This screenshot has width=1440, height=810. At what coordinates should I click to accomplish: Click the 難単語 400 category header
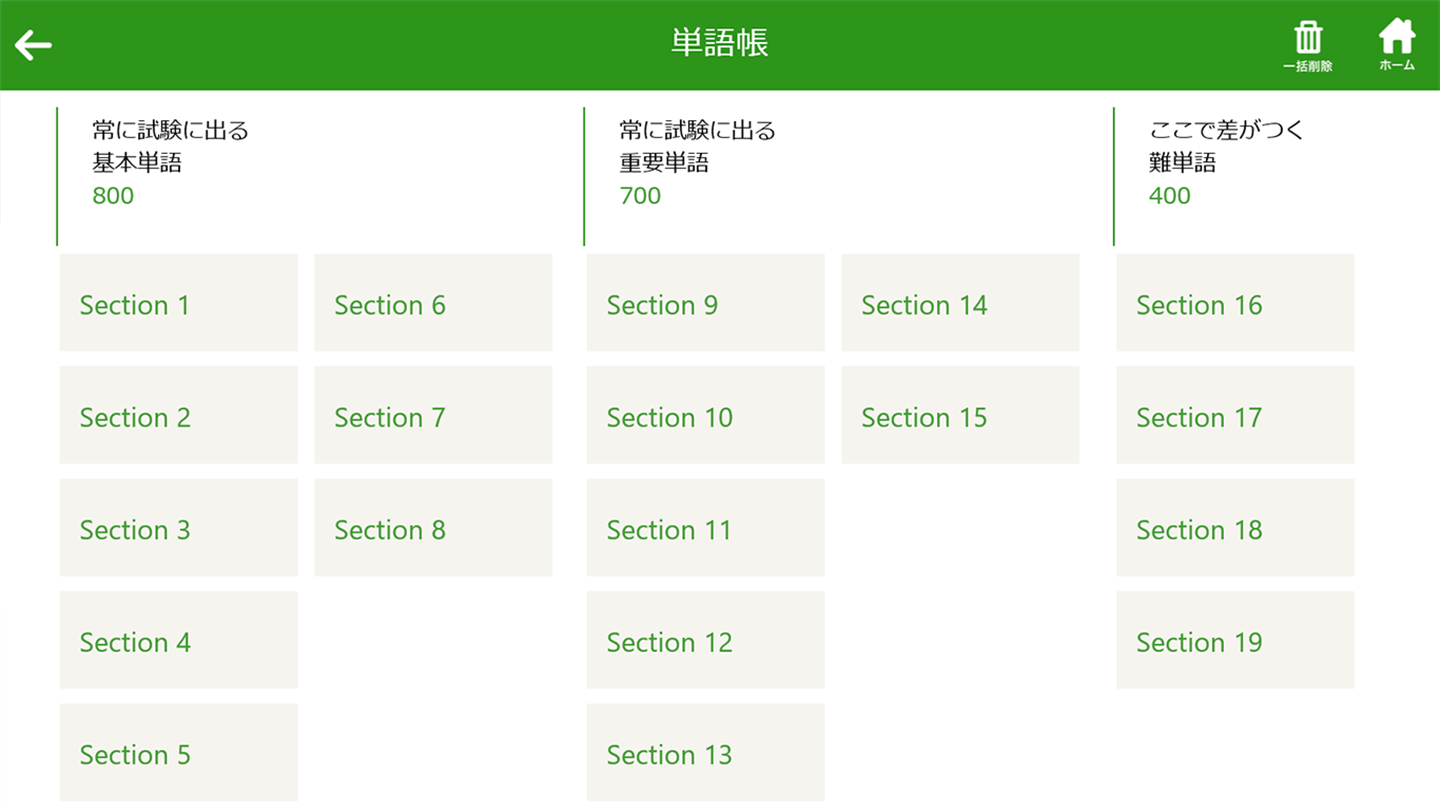point(1225,163)
